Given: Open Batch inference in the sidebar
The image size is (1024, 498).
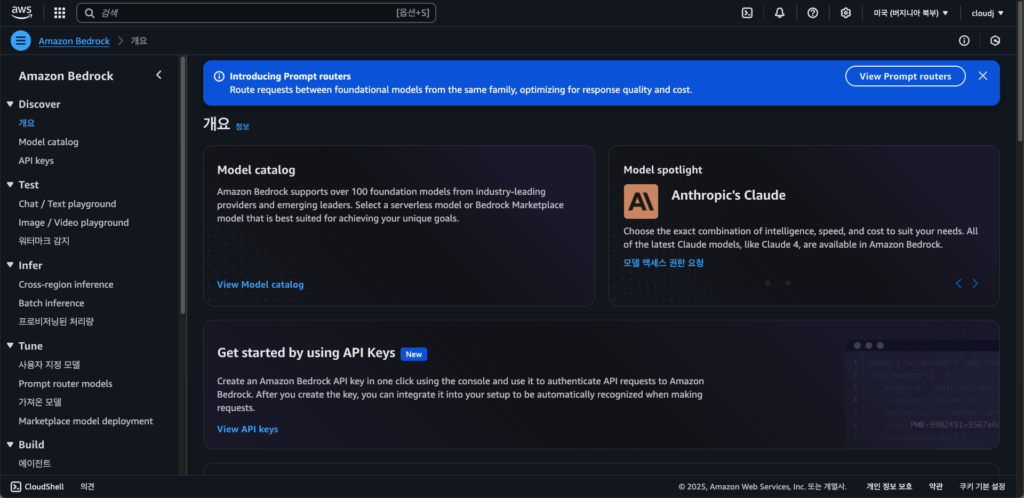Looking at the screenshot, I should pos(51,303).
